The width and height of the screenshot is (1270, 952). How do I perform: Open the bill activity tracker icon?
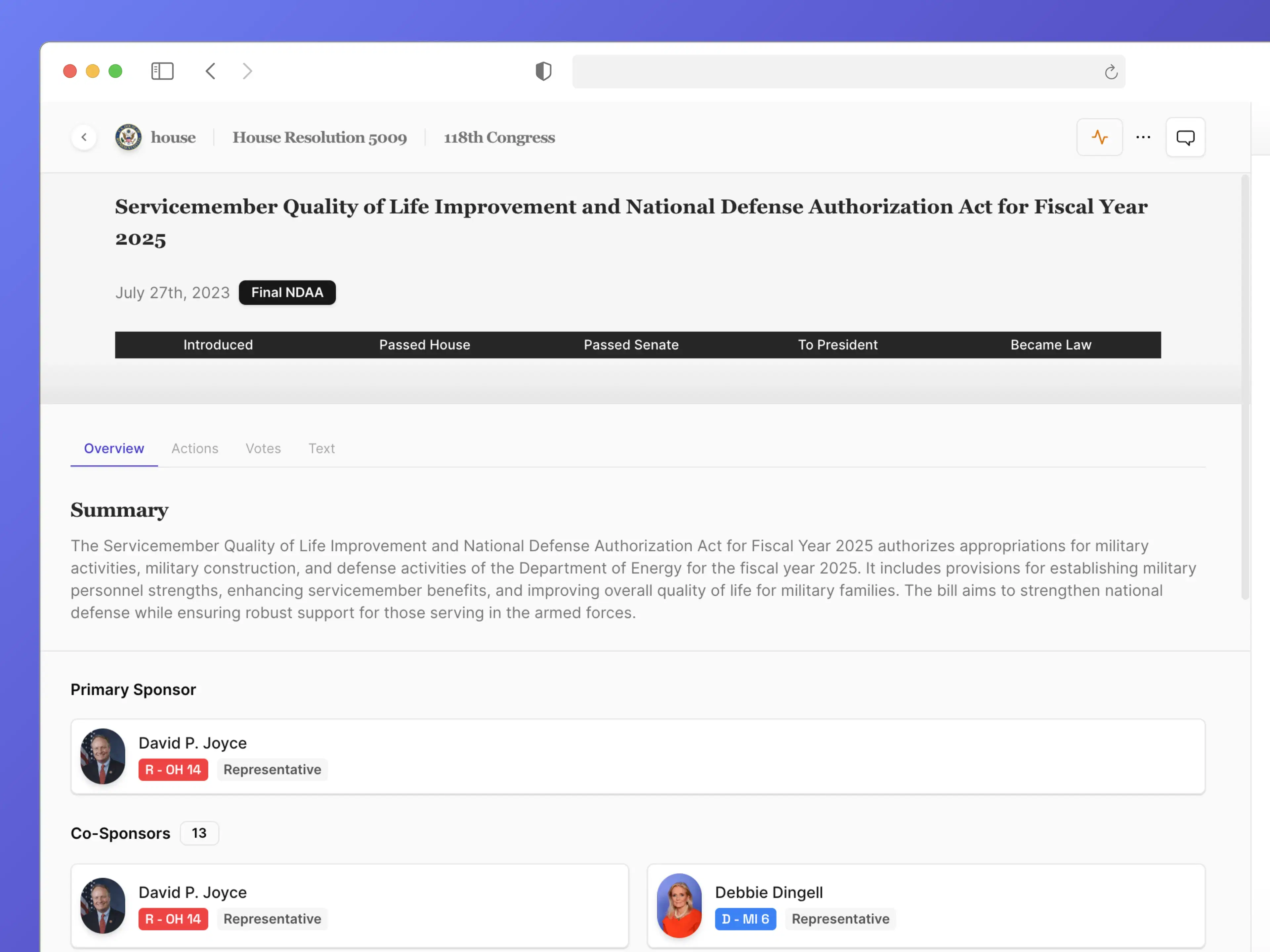[x=1099, y=137]
